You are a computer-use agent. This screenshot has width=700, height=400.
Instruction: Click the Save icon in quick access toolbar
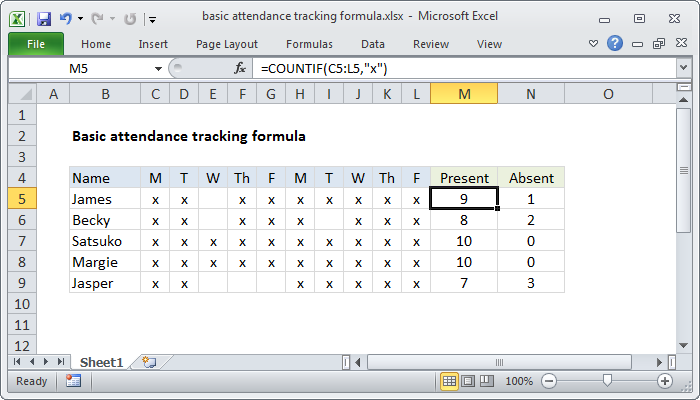click(x=43, y=18)
